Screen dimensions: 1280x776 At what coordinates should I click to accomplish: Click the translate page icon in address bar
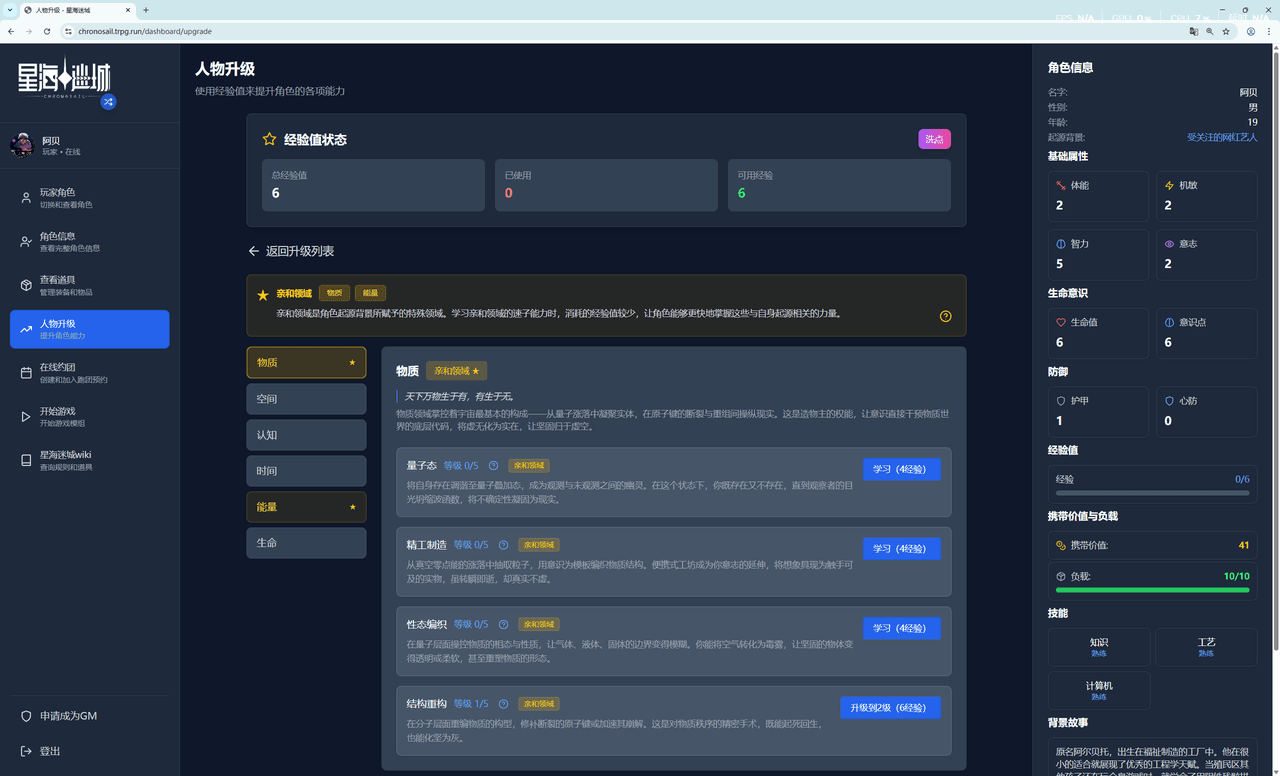(x=1193, y=31)
